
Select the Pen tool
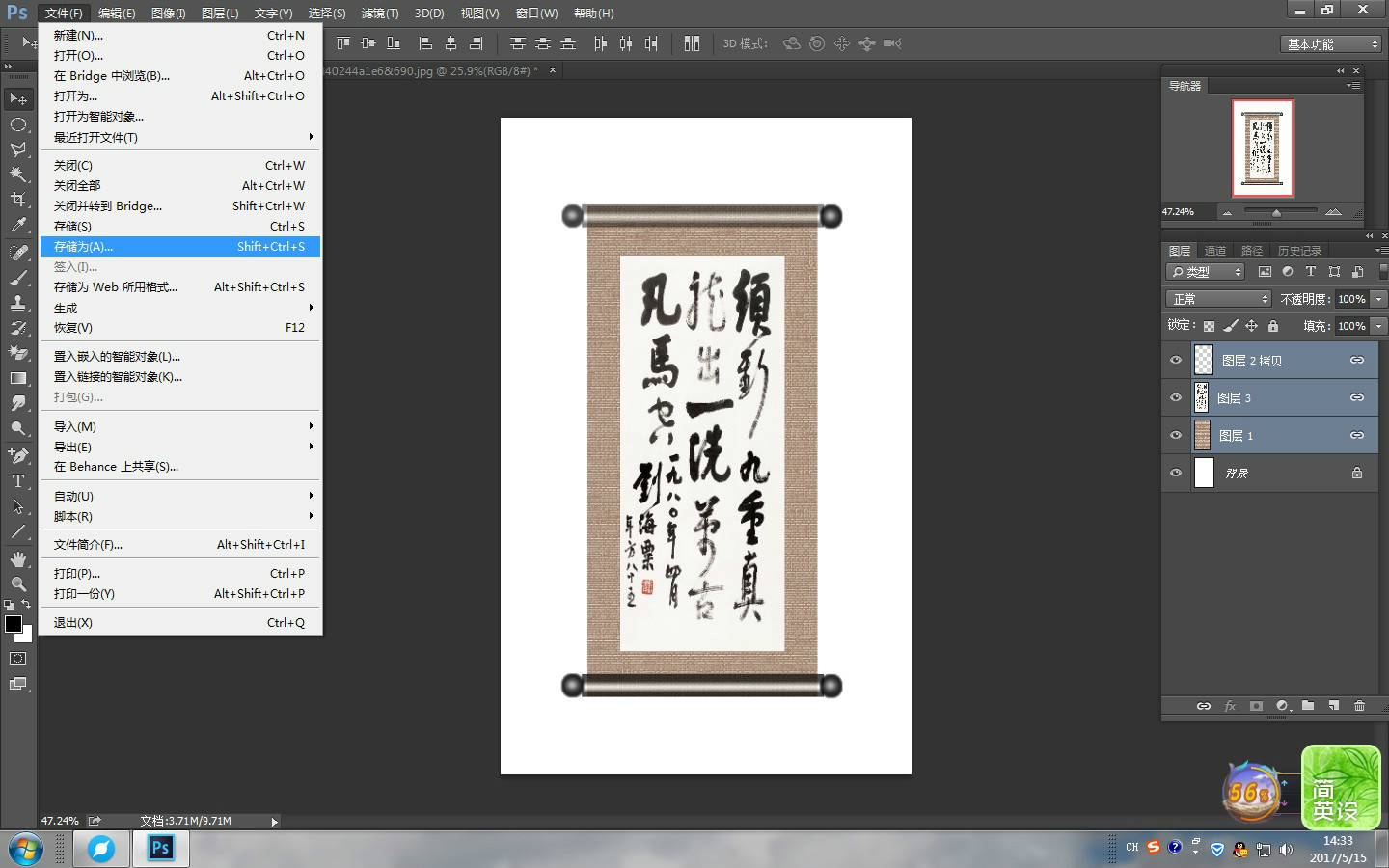click(18, 455)
